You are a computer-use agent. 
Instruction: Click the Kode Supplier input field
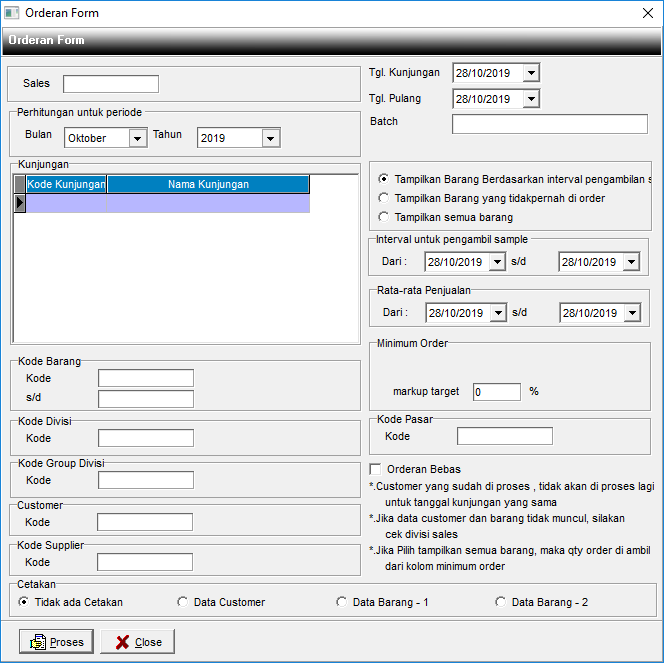point(144,562)
